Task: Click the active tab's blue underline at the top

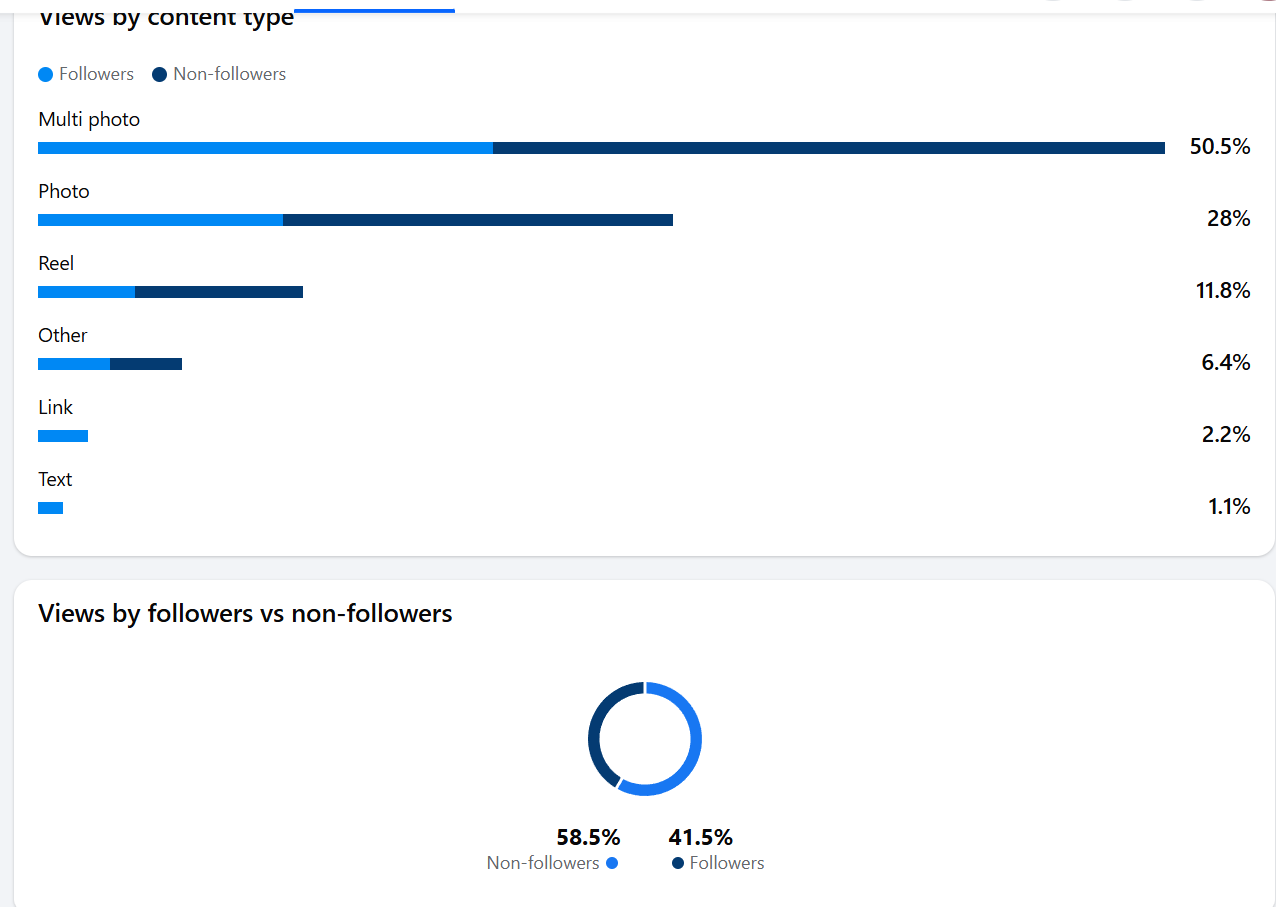Action: 374,10
